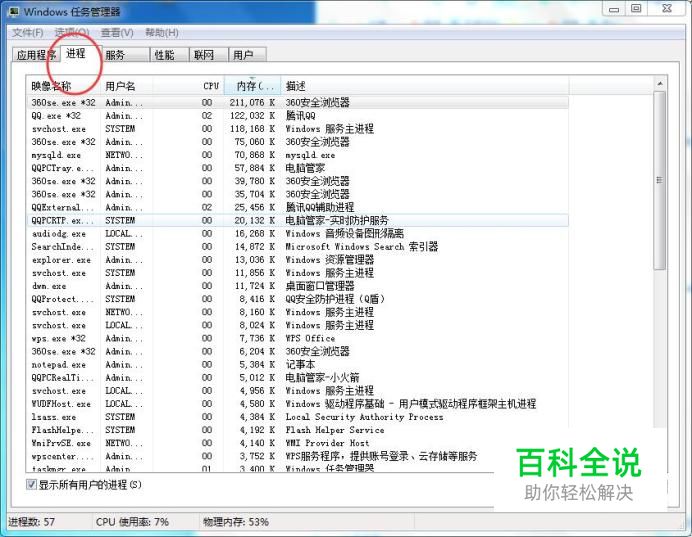Click the Task Manager title bar icon

[14, 11]
